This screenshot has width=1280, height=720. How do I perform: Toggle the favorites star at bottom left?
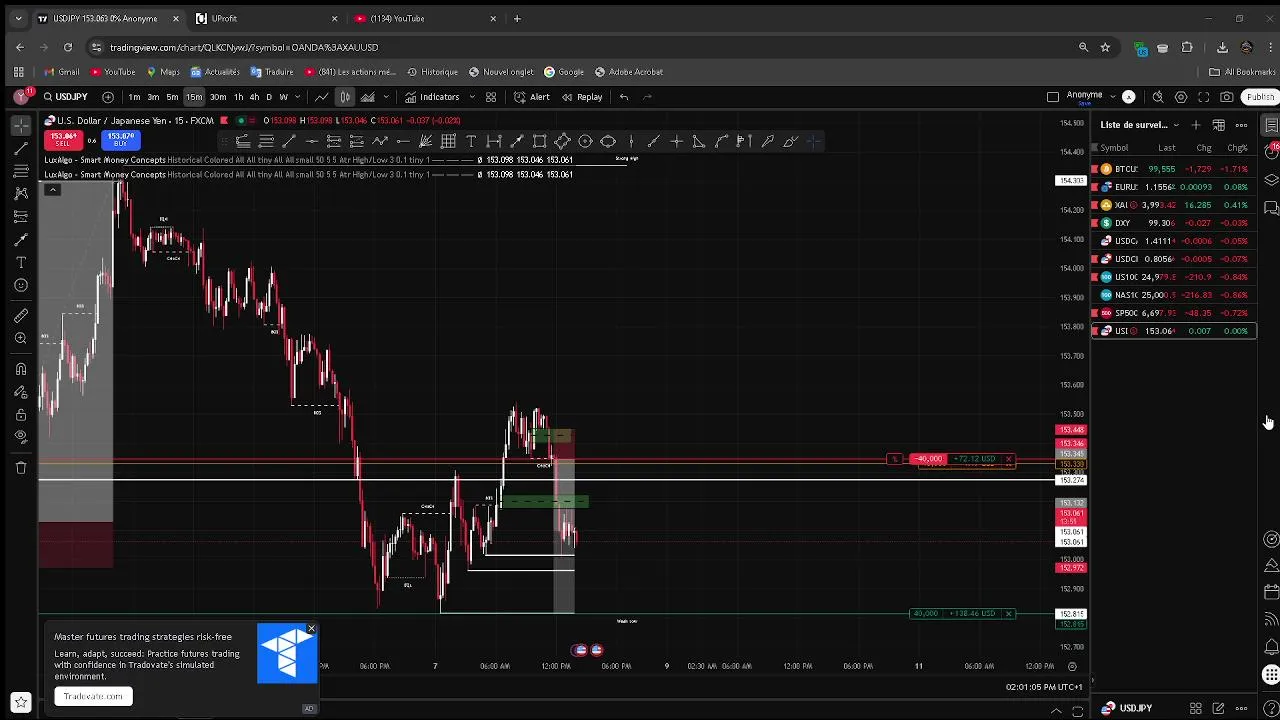tap(21, 702)
